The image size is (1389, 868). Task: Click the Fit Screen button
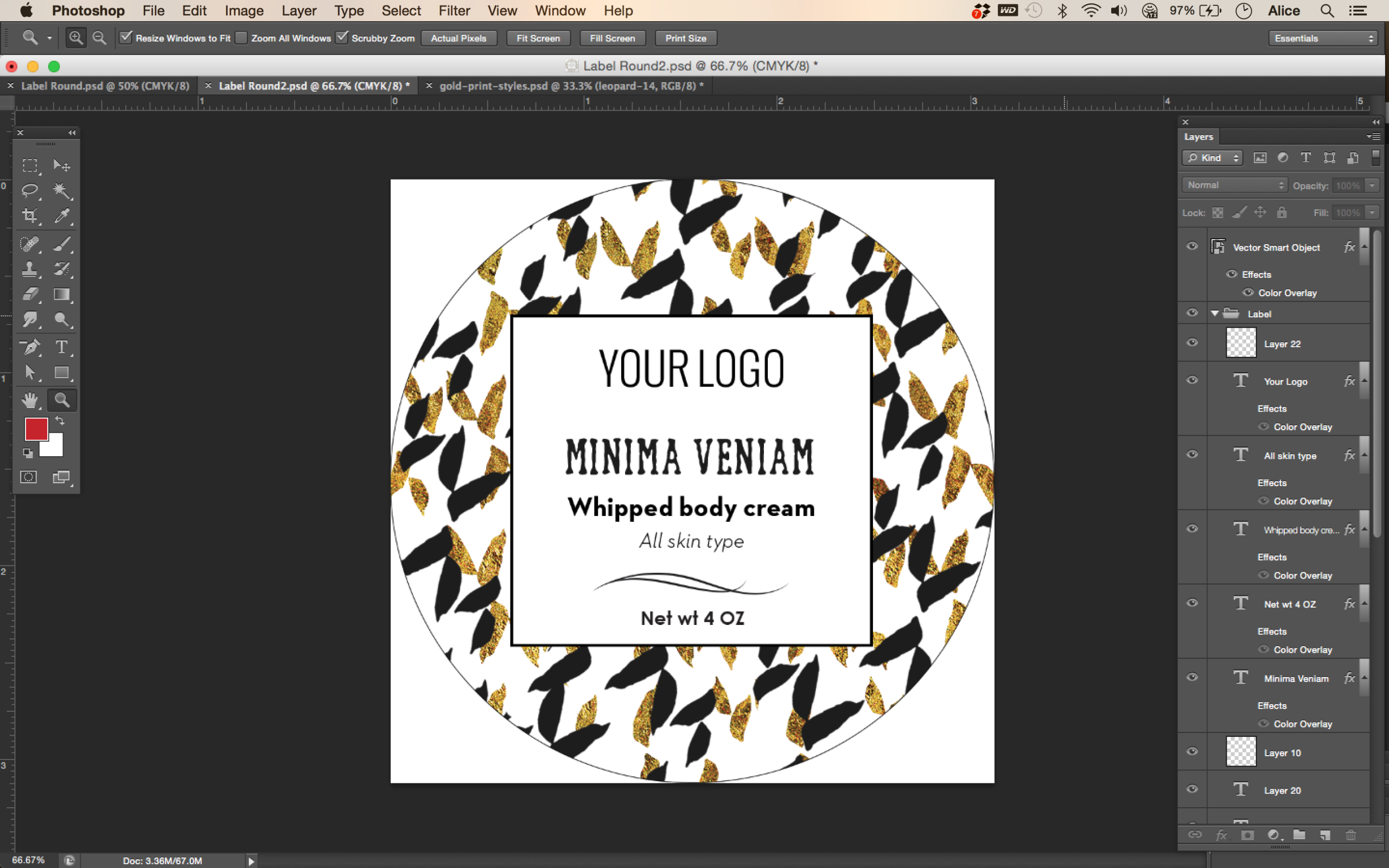pyautogui.click(x=538, y=38)
